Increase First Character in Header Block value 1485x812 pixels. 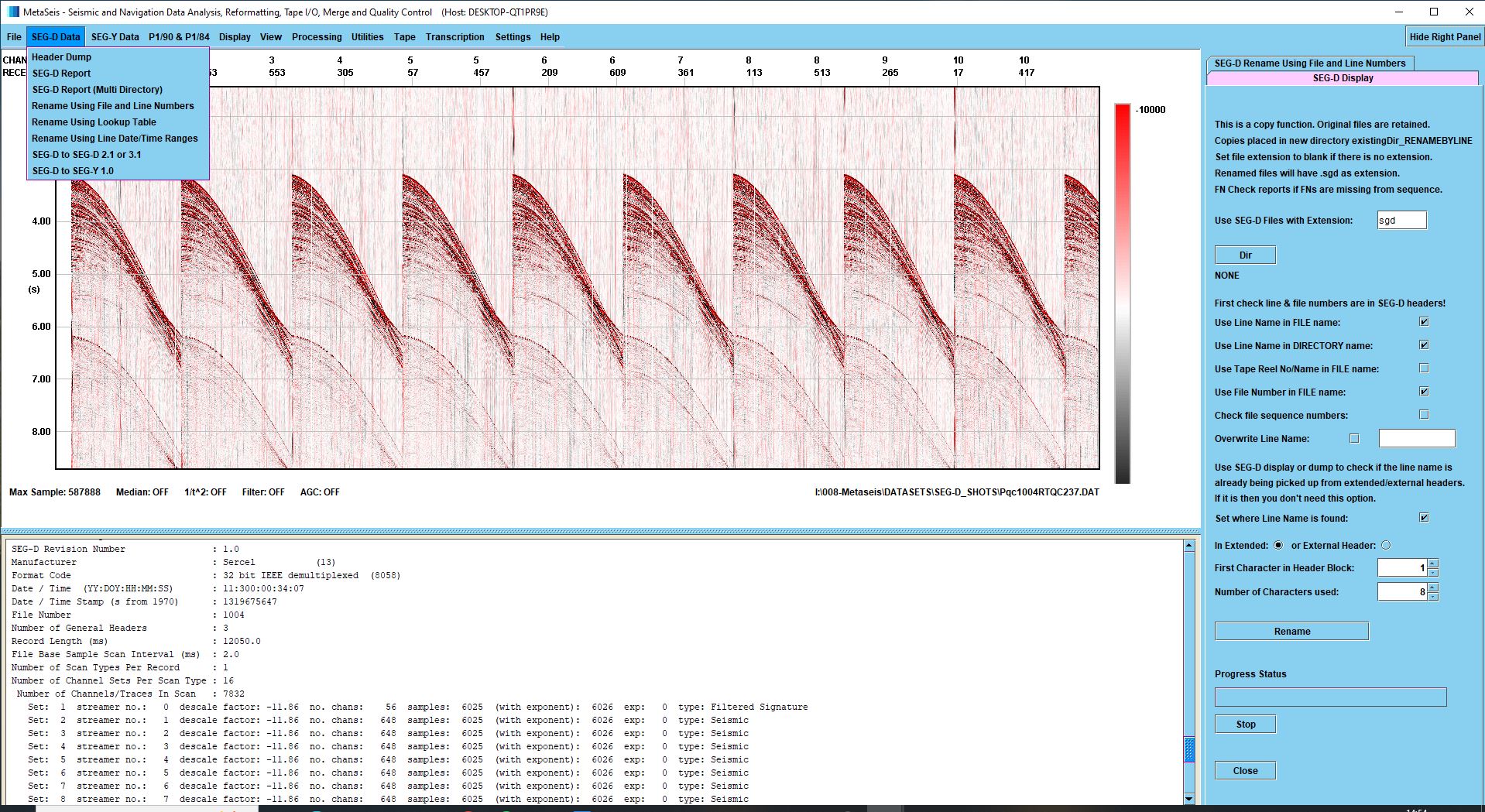[x=1432, y=564]
